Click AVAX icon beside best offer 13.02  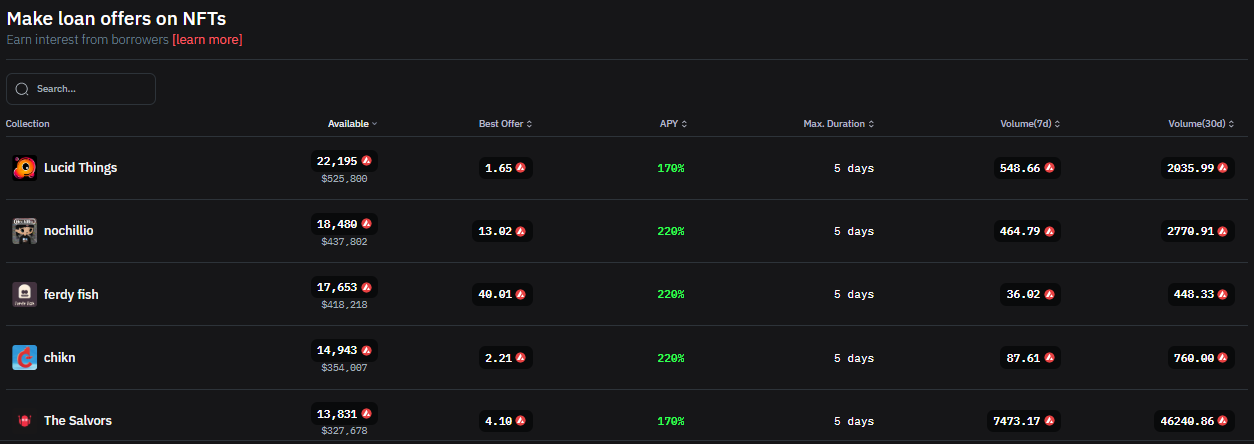tap(521, 231)
